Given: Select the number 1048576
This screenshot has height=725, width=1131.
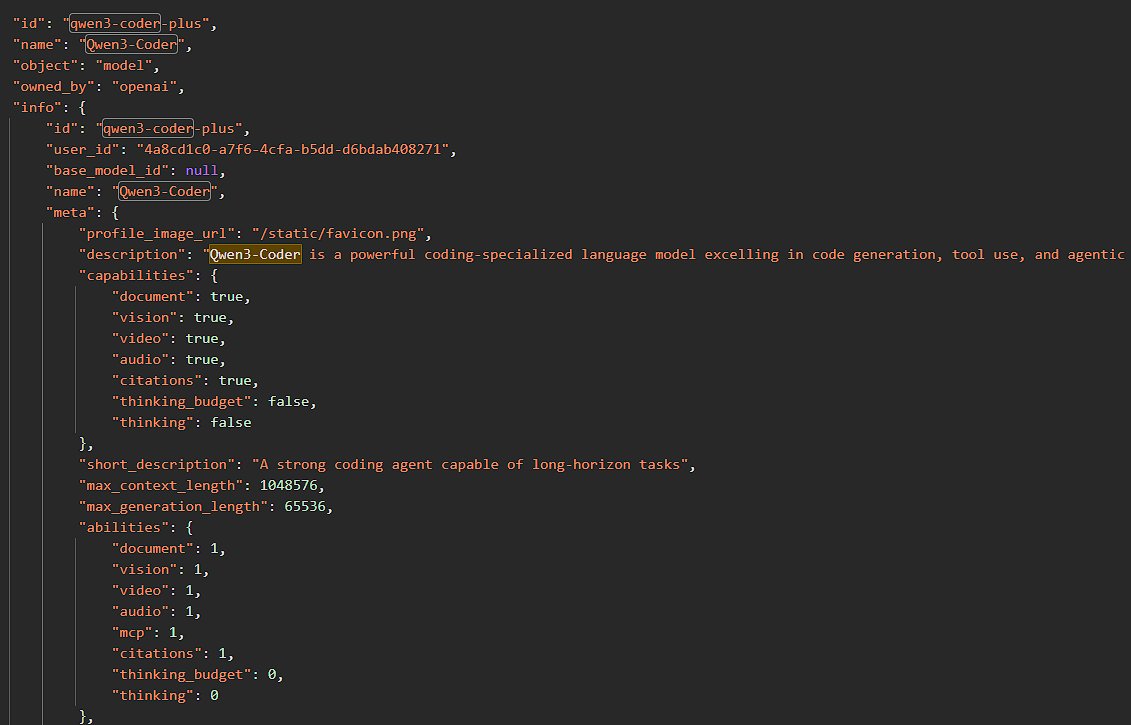Looking at the screenshot, I should 289,485.
